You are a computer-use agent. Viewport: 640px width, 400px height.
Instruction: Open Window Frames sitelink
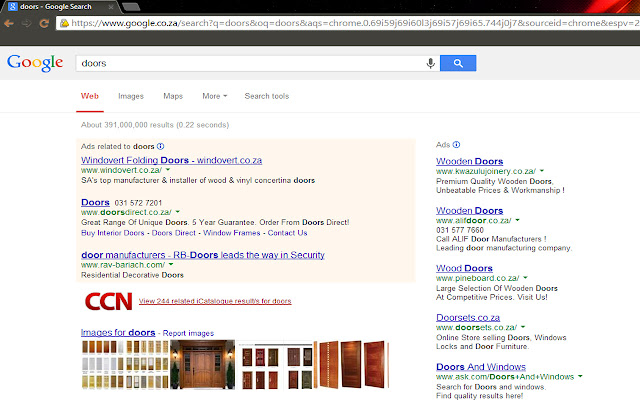tap(232, 233)
